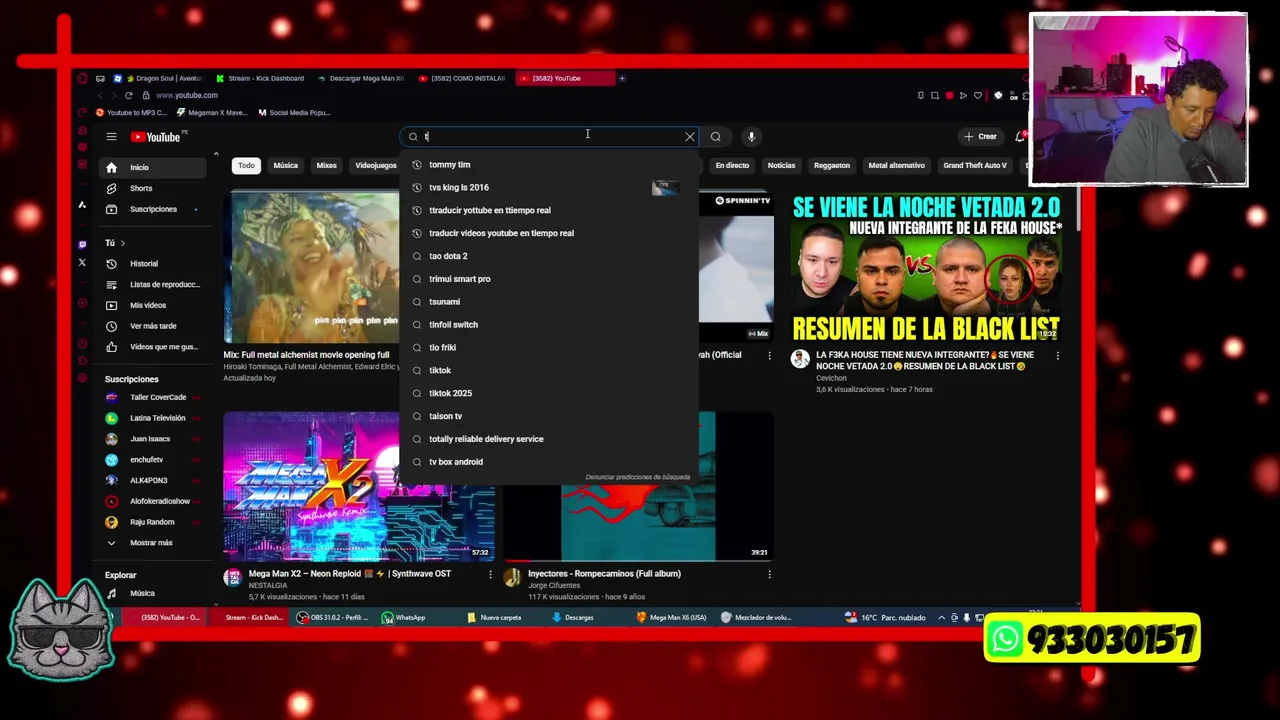Open options menu for La F3ka House video
1280x720 pixels.
(1057, 356)
